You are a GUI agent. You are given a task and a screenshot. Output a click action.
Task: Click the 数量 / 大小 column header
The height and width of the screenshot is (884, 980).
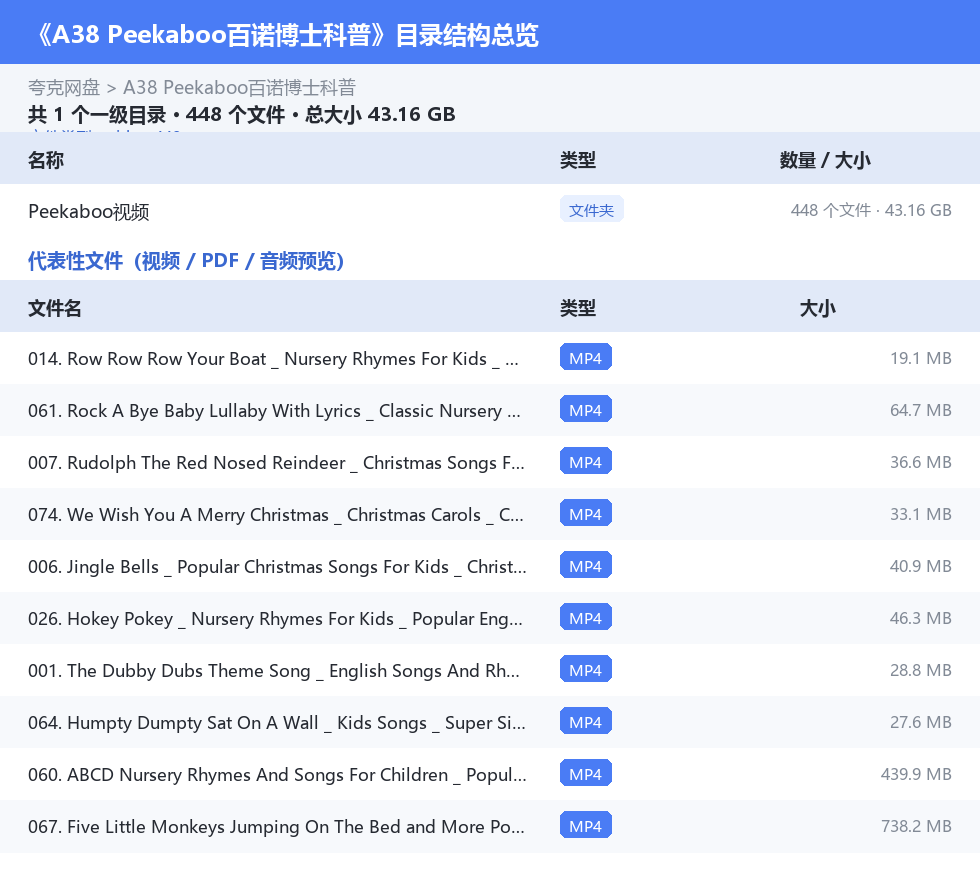coord(825,160)
